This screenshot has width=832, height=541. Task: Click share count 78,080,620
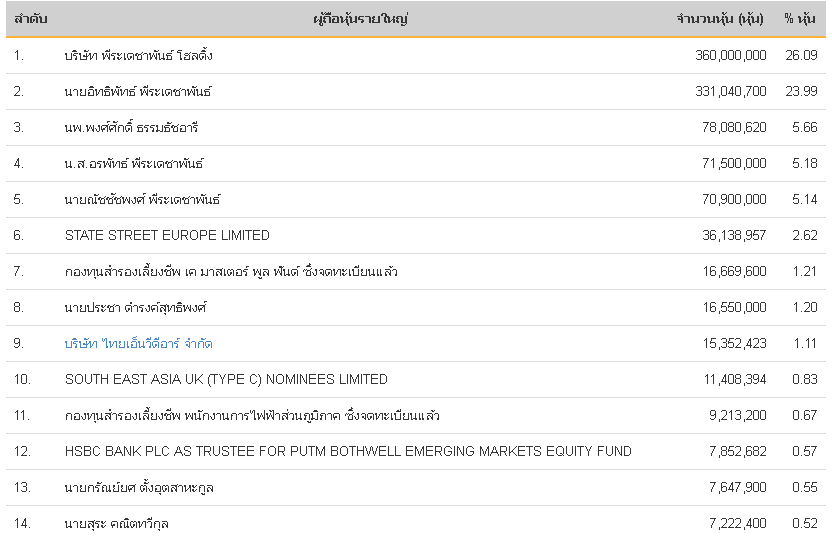point(734,127)
